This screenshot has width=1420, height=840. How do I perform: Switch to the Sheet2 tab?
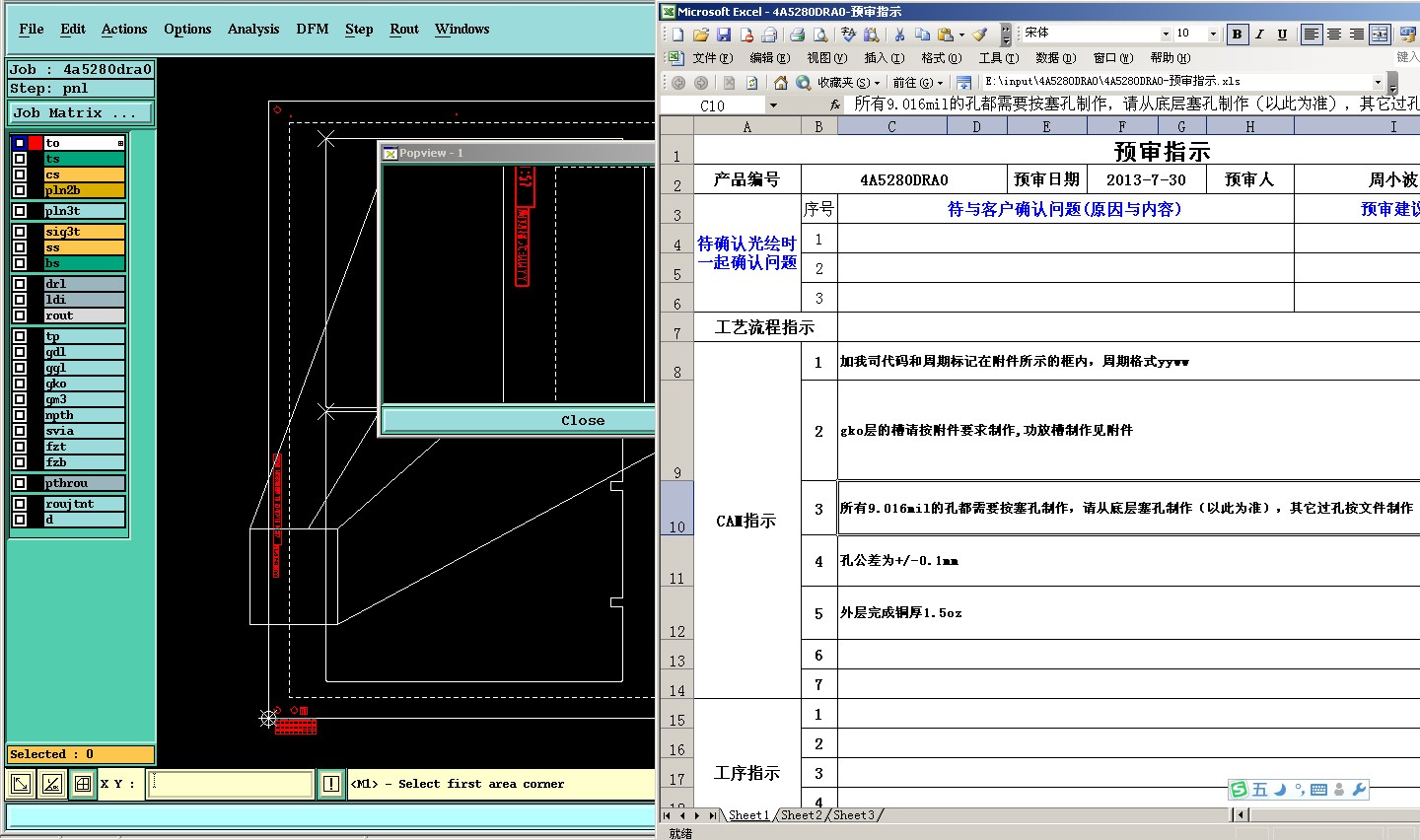(x=801, y=815)
